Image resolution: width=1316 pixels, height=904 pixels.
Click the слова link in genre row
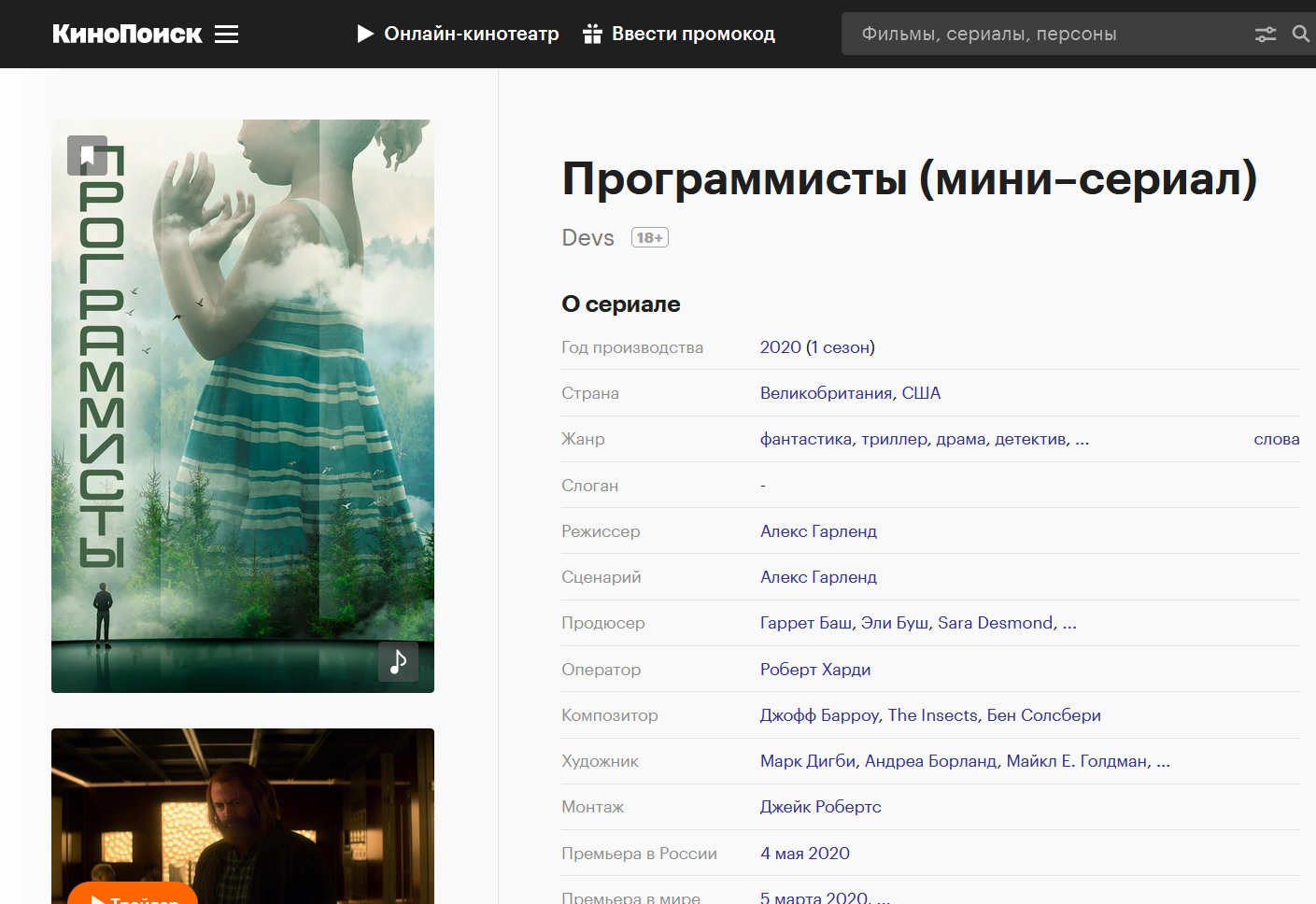pos(1276,440)
